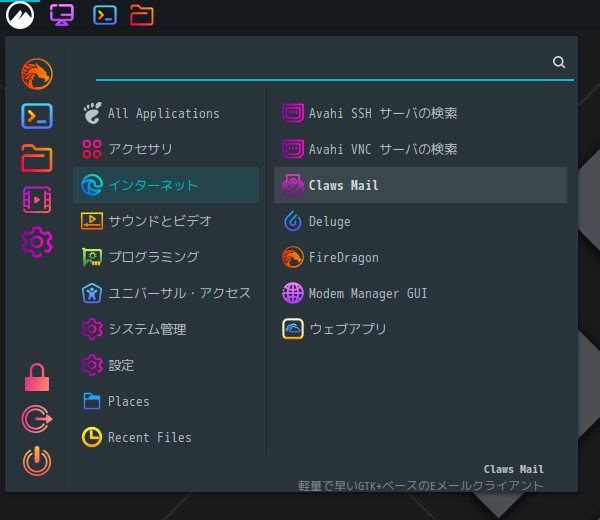Select the システム管理 category
600x520 pixels.
(166, 329)
